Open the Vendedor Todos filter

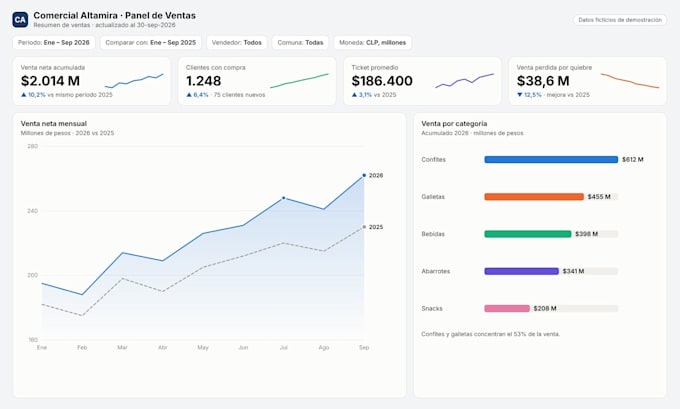point(237,43)
